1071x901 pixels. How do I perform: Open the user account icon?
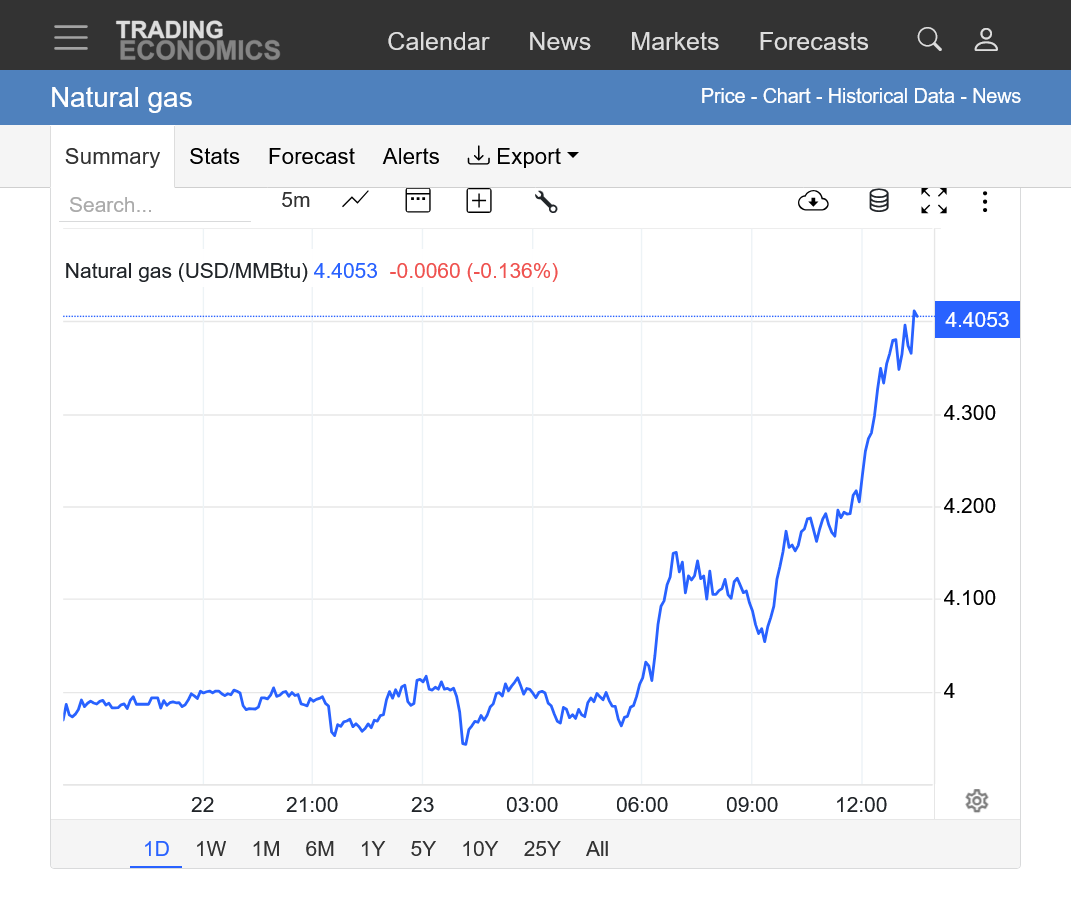coord(986,40)
